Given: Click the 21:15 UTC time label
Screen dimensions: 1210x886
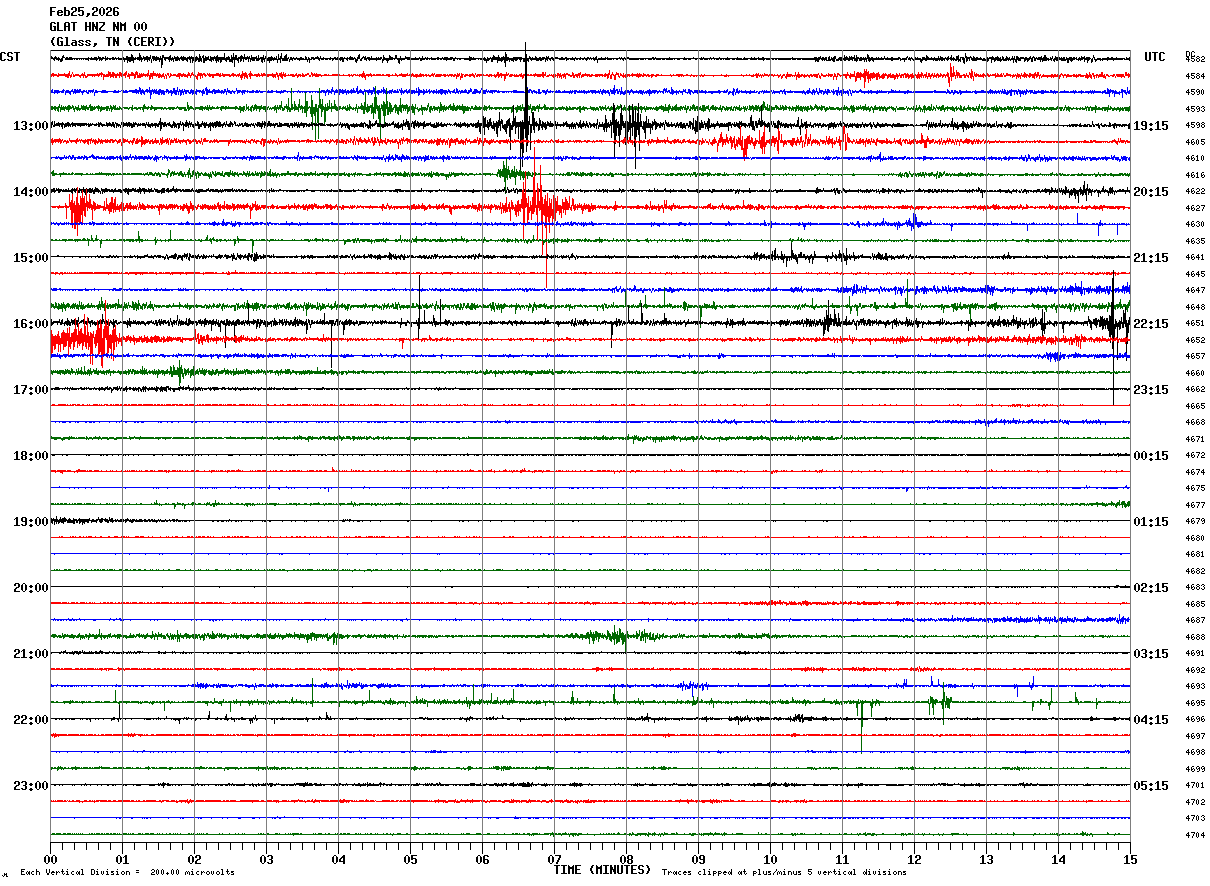Looking at the screenshot, I should [1151, 258].
